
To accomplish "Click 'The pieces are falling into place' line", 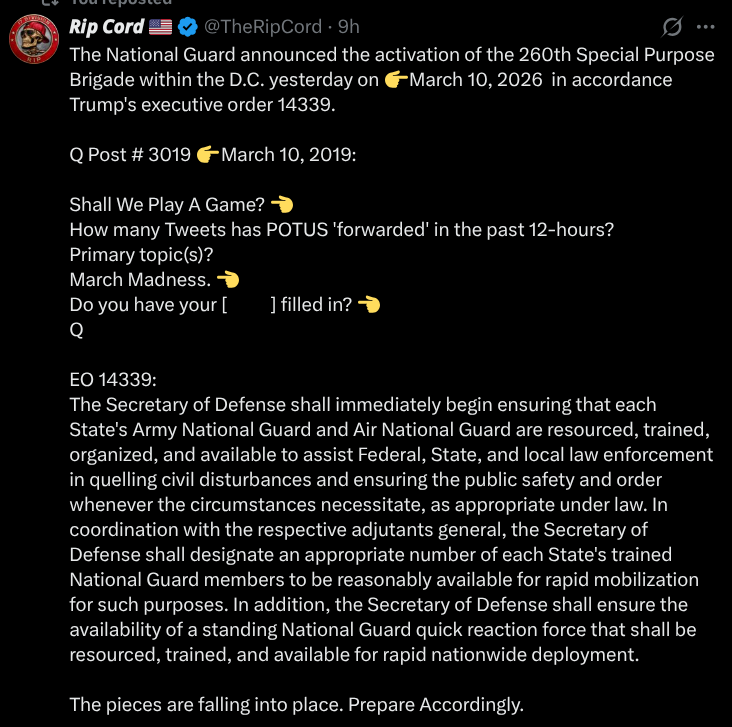I will pos(296,704).
